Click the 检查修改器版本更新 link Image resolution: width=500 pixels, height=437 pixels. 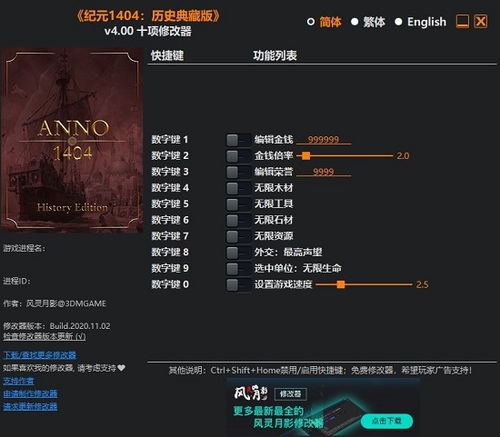point(44,337)
